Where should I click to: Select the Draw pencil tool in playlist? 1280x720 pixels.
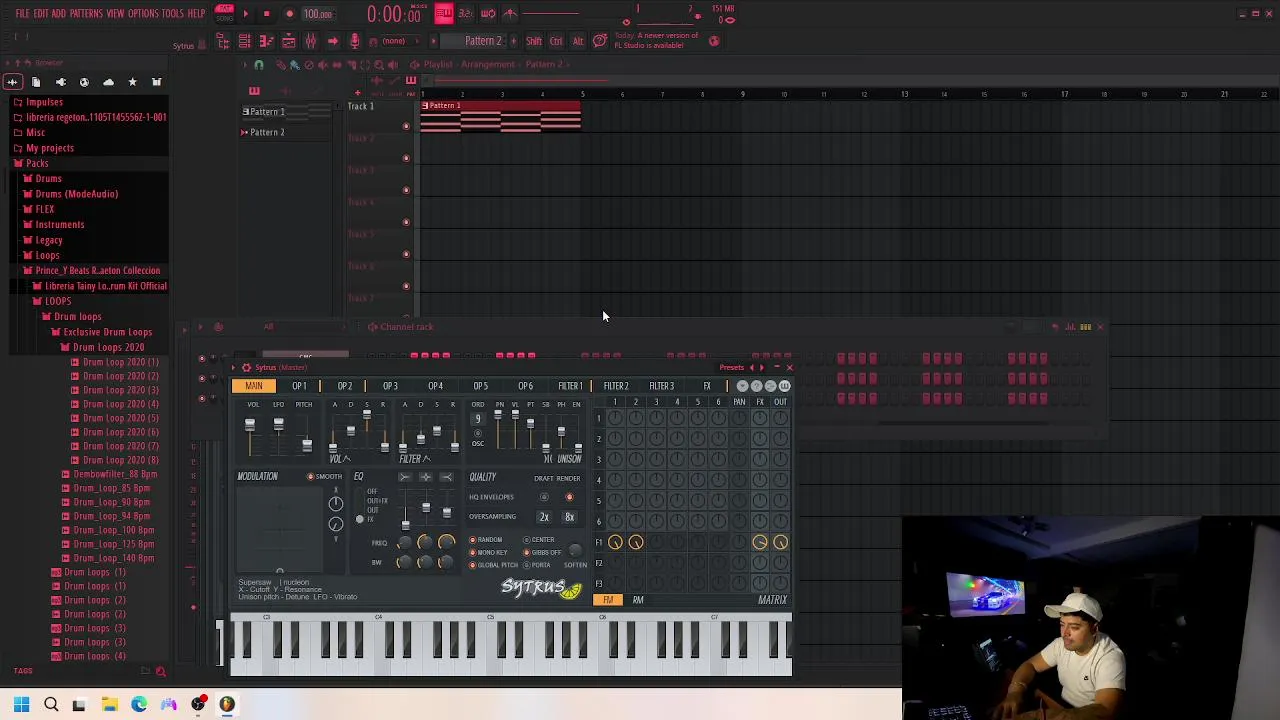(280, 65)
